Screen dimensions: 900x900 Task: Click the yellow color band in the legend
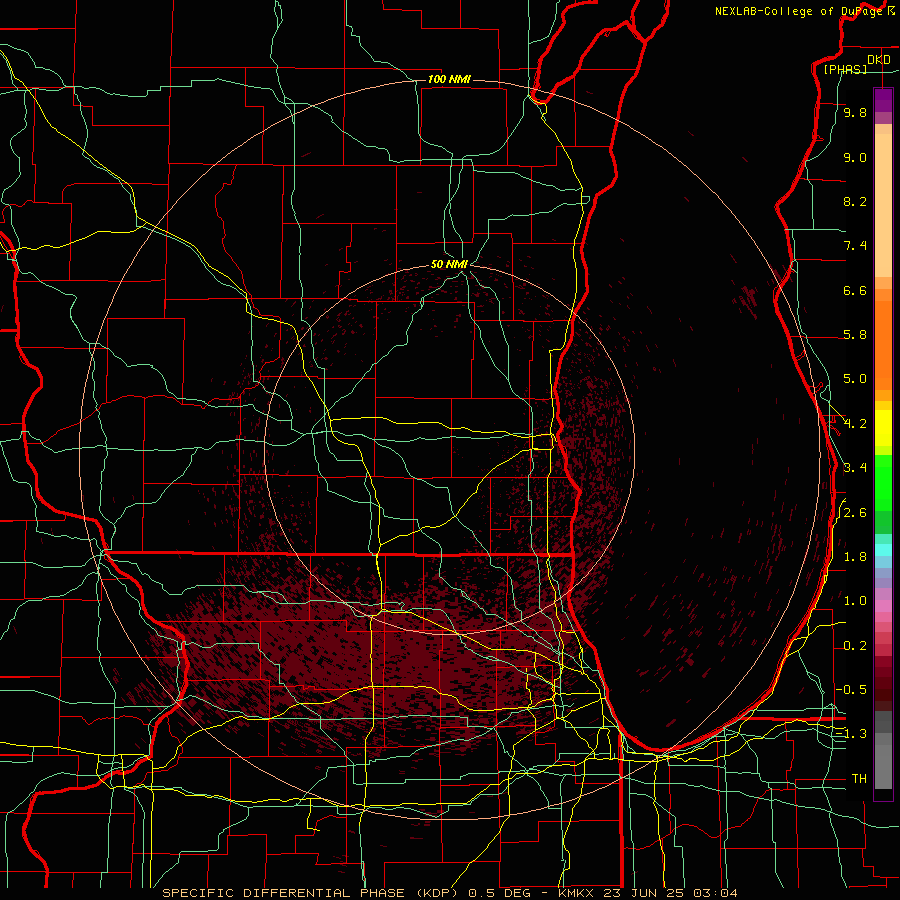pos(883,428)
